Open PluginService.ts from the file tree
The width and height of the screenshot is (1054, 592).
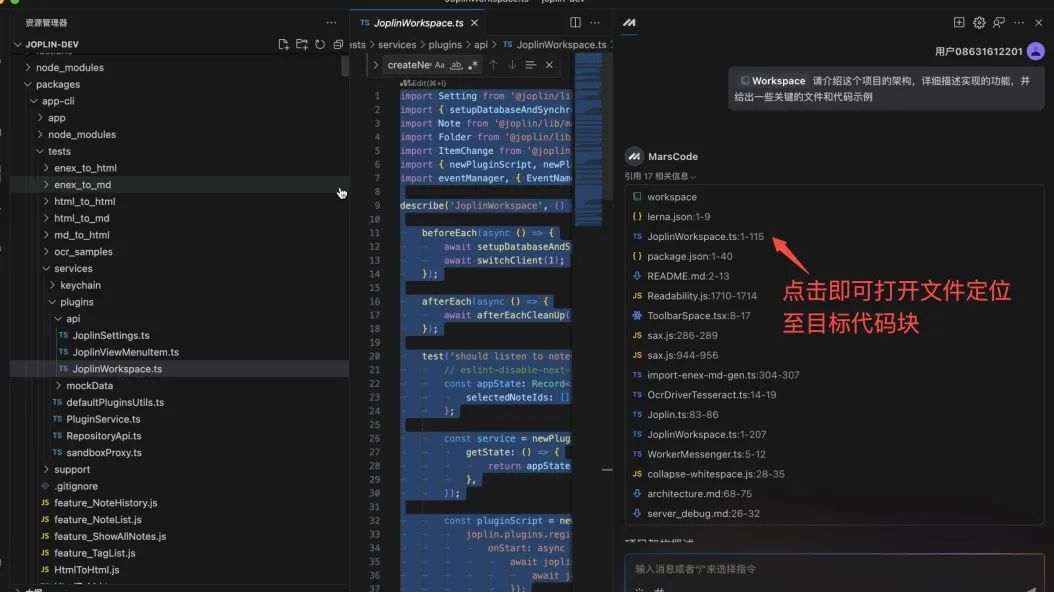103,419
